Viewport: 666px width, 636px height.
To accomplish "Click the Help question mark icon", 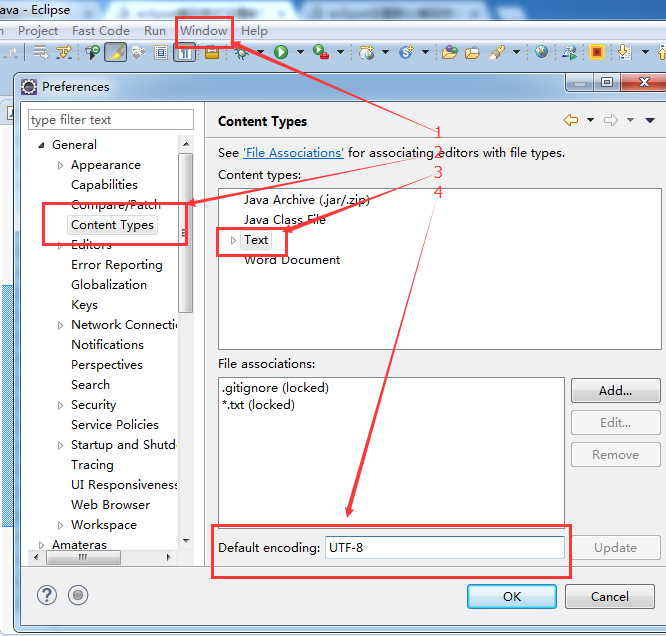I will (x=47, y=595).
